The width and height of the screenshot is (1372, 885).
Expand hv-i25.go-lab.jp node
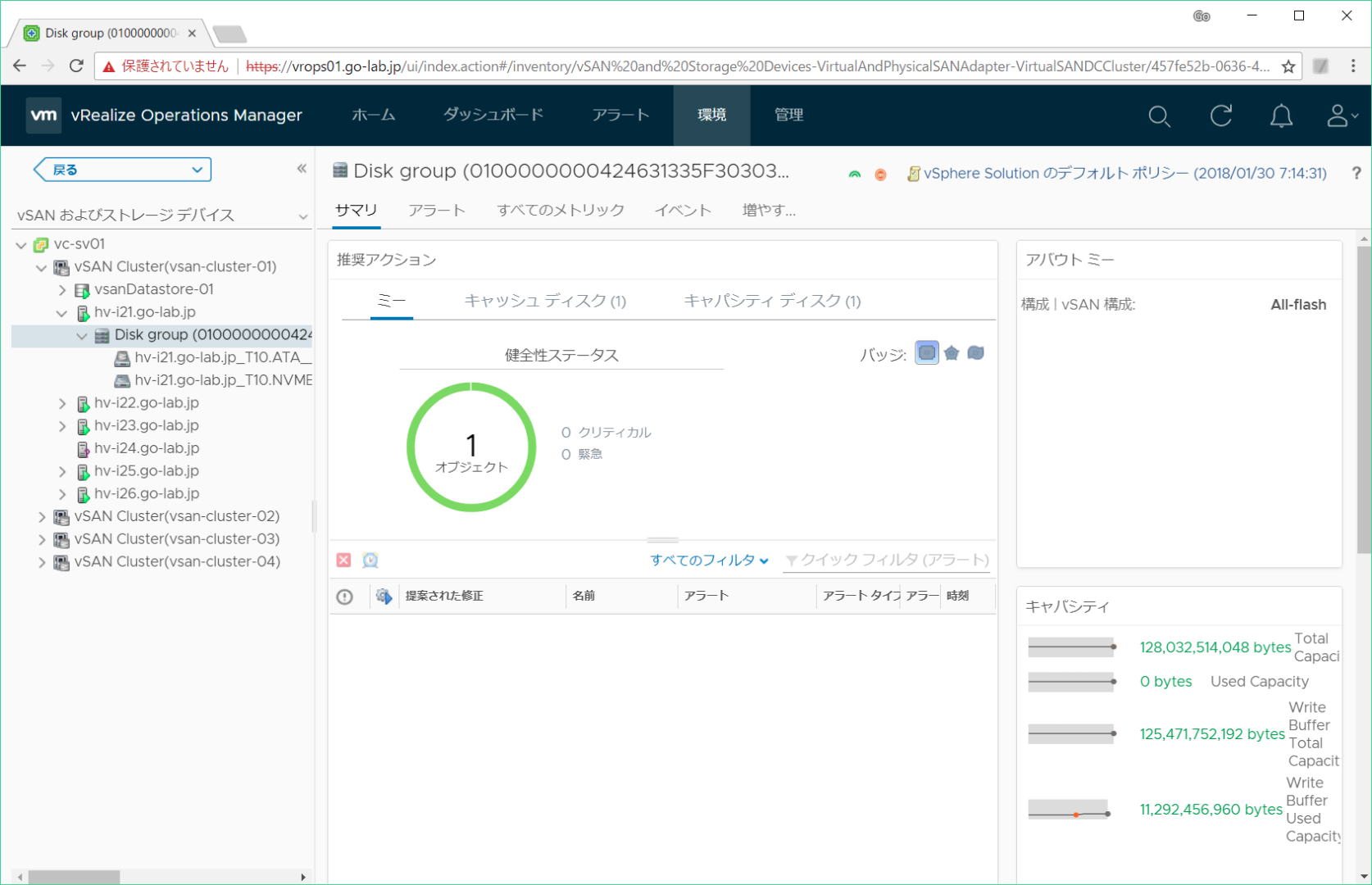coord(62,471)
